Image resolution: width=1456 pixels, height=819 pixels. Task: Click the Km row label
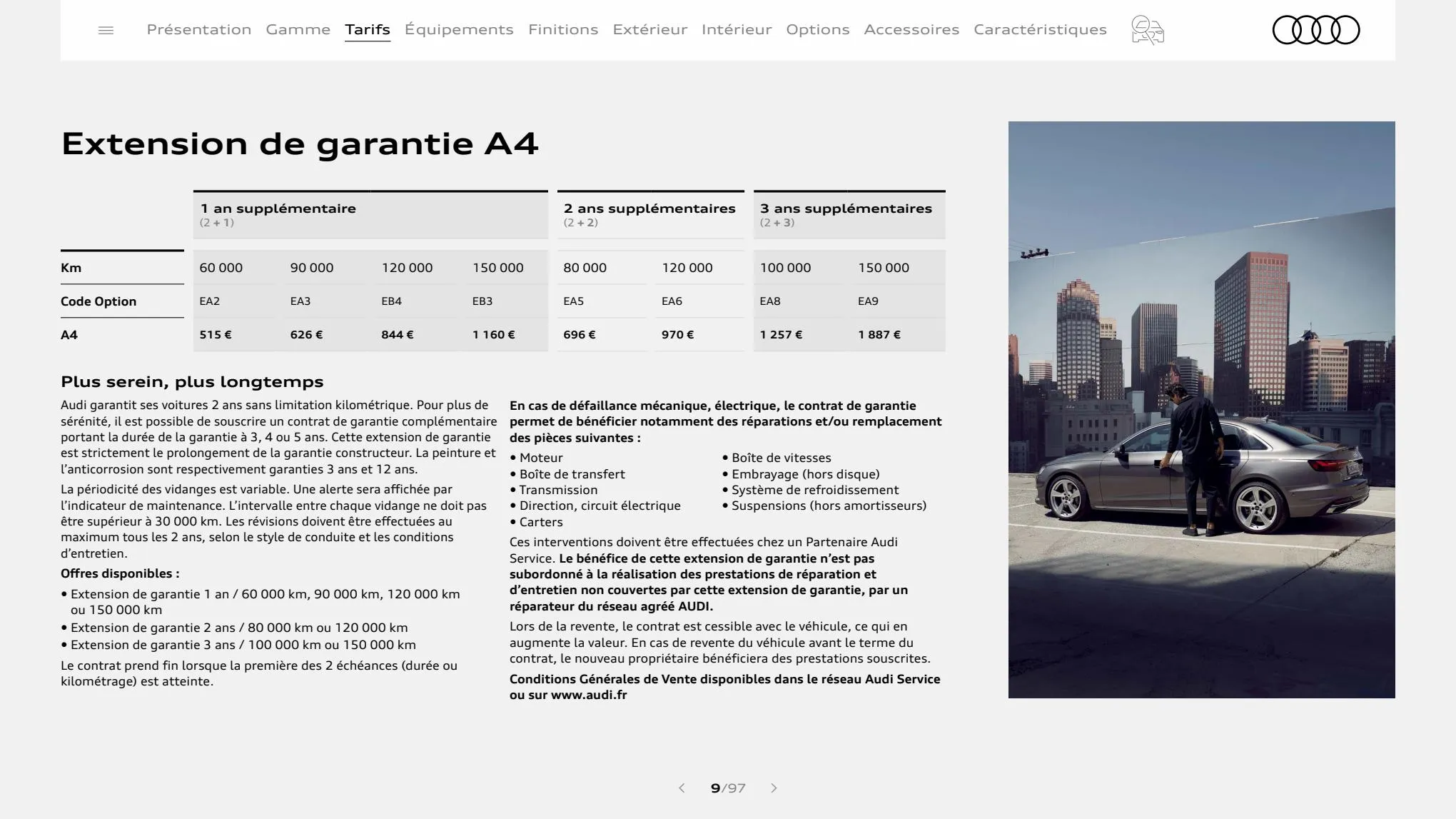tap(71, 268)
